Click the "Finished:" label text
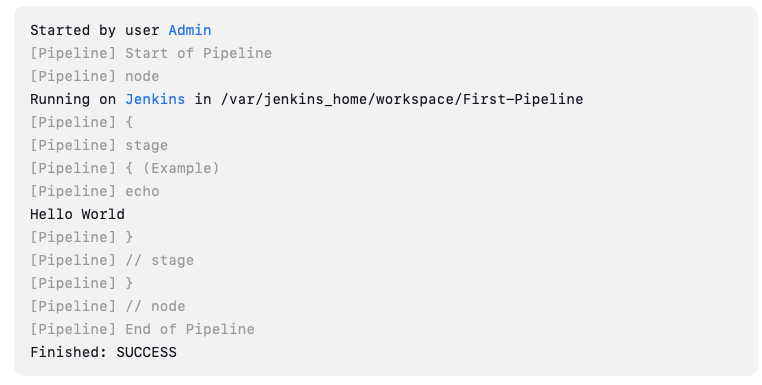Viewport: 762px width, 385px height. [69, 352]
